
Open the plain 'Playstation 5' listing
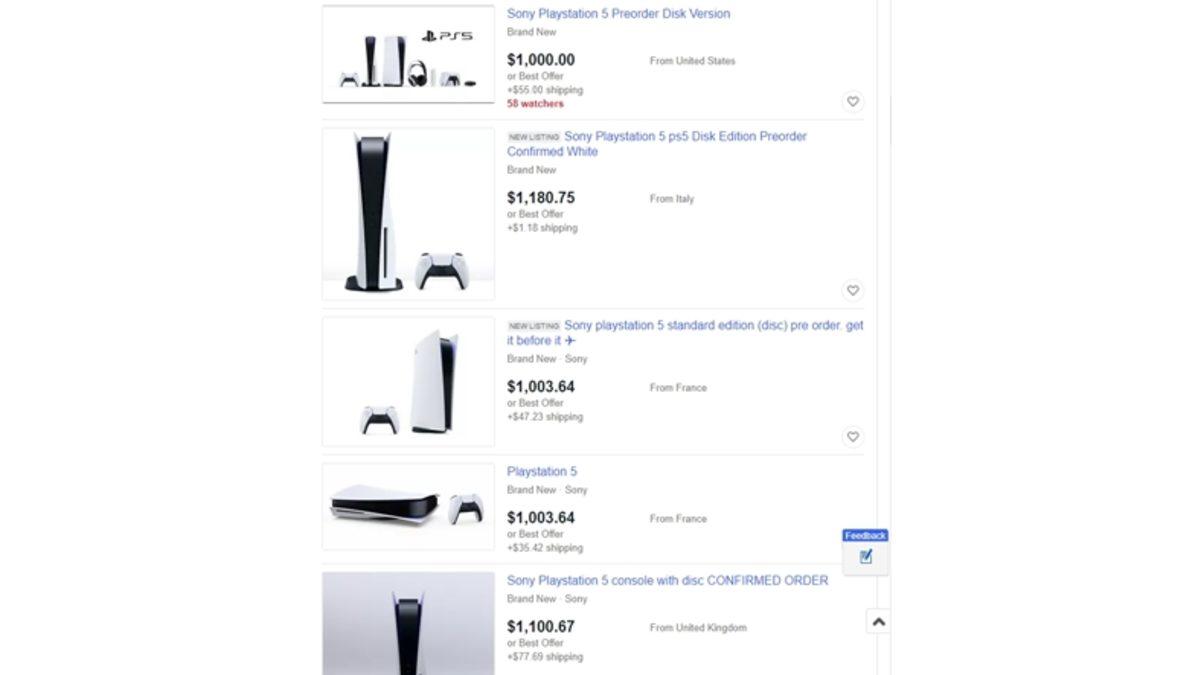click(543, 471)
